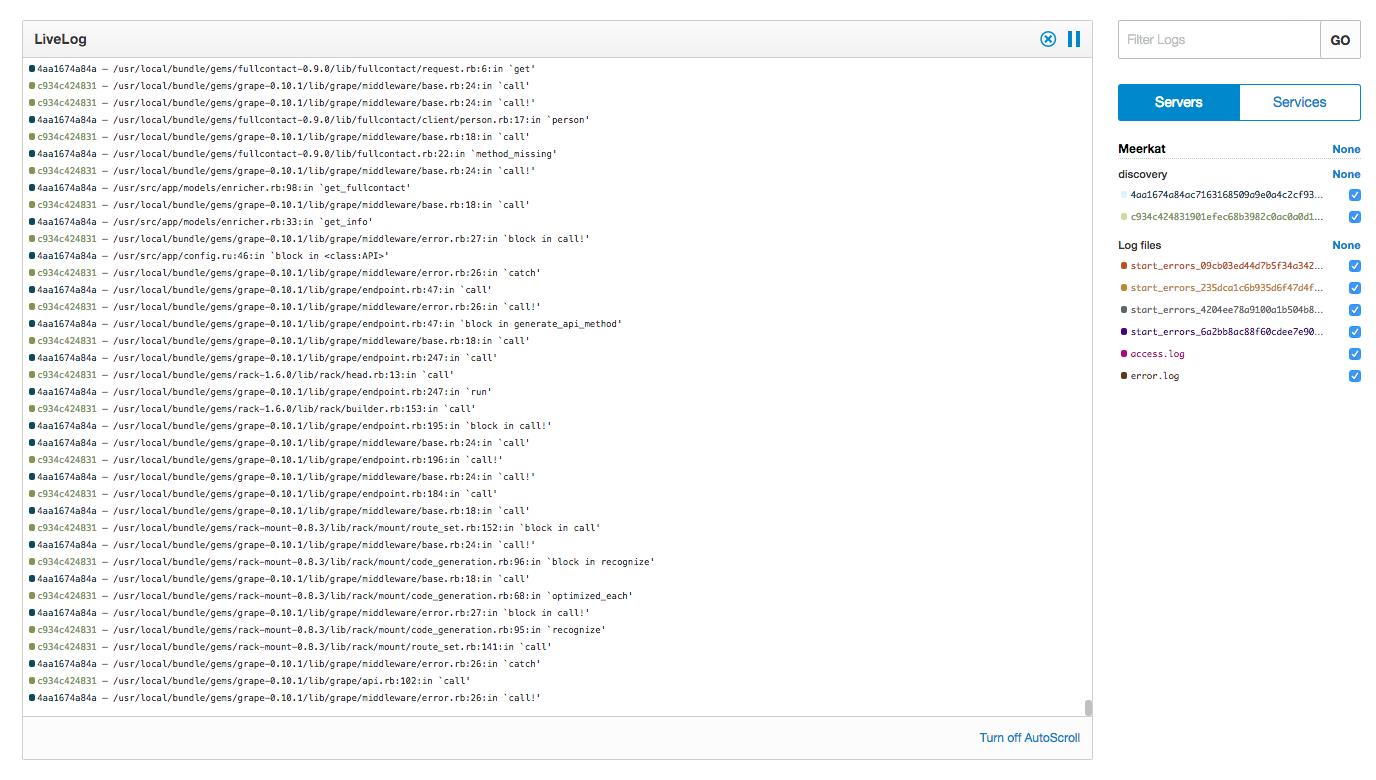This screenshot has height=780, width=1376.
Task: Click log line code_generation.rb:95:in `recognize'
Action: (318, 629)
